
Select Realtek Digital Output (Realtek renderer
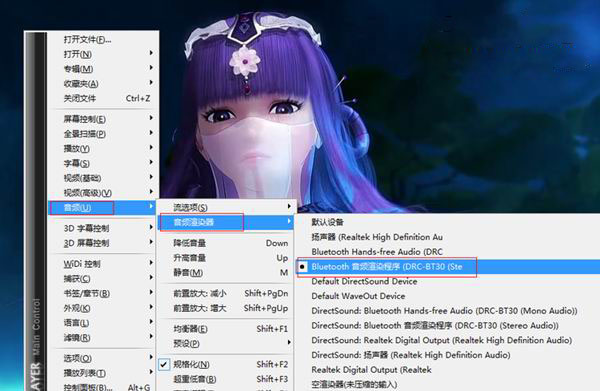[448, 370]
